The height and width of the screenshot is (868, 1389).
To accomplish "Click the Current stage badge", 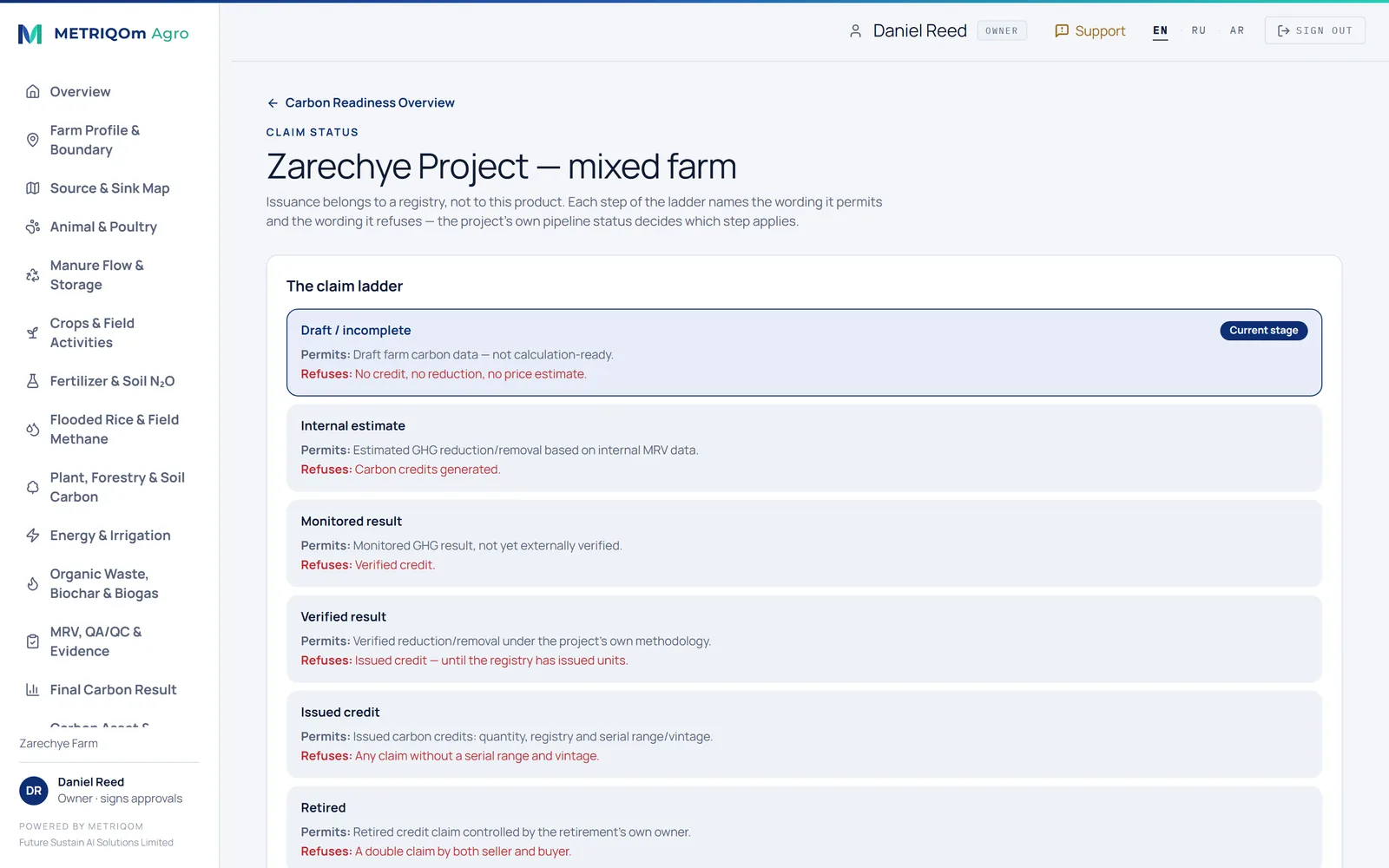I will [1263, 331].
